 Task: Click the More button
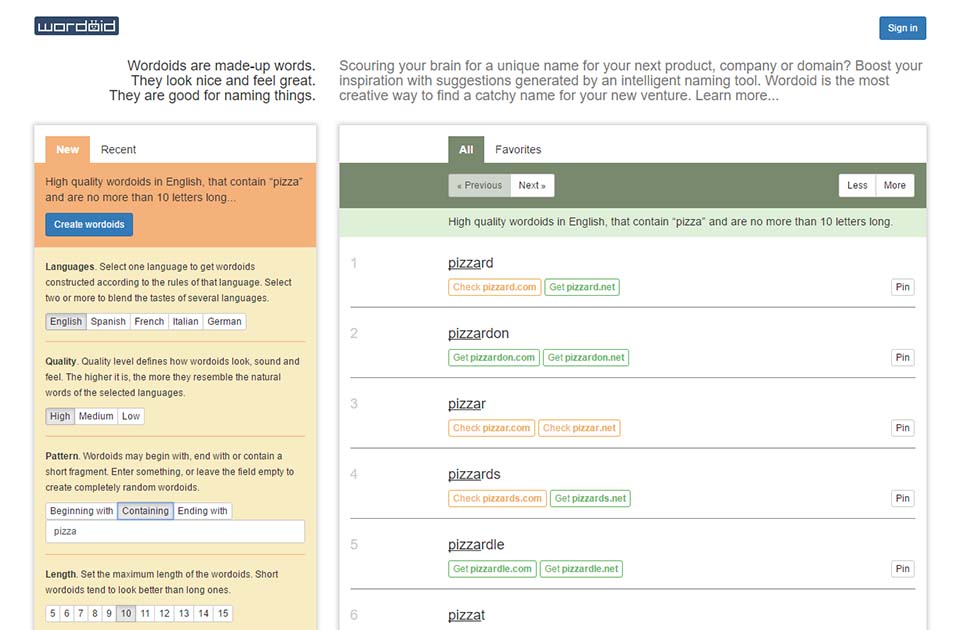tap(894, 186)
